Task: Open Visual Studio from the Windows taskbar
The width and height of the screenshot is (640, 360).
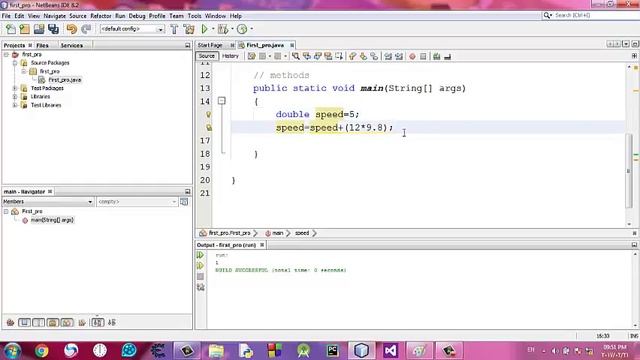Action: [x=390, y=351]
